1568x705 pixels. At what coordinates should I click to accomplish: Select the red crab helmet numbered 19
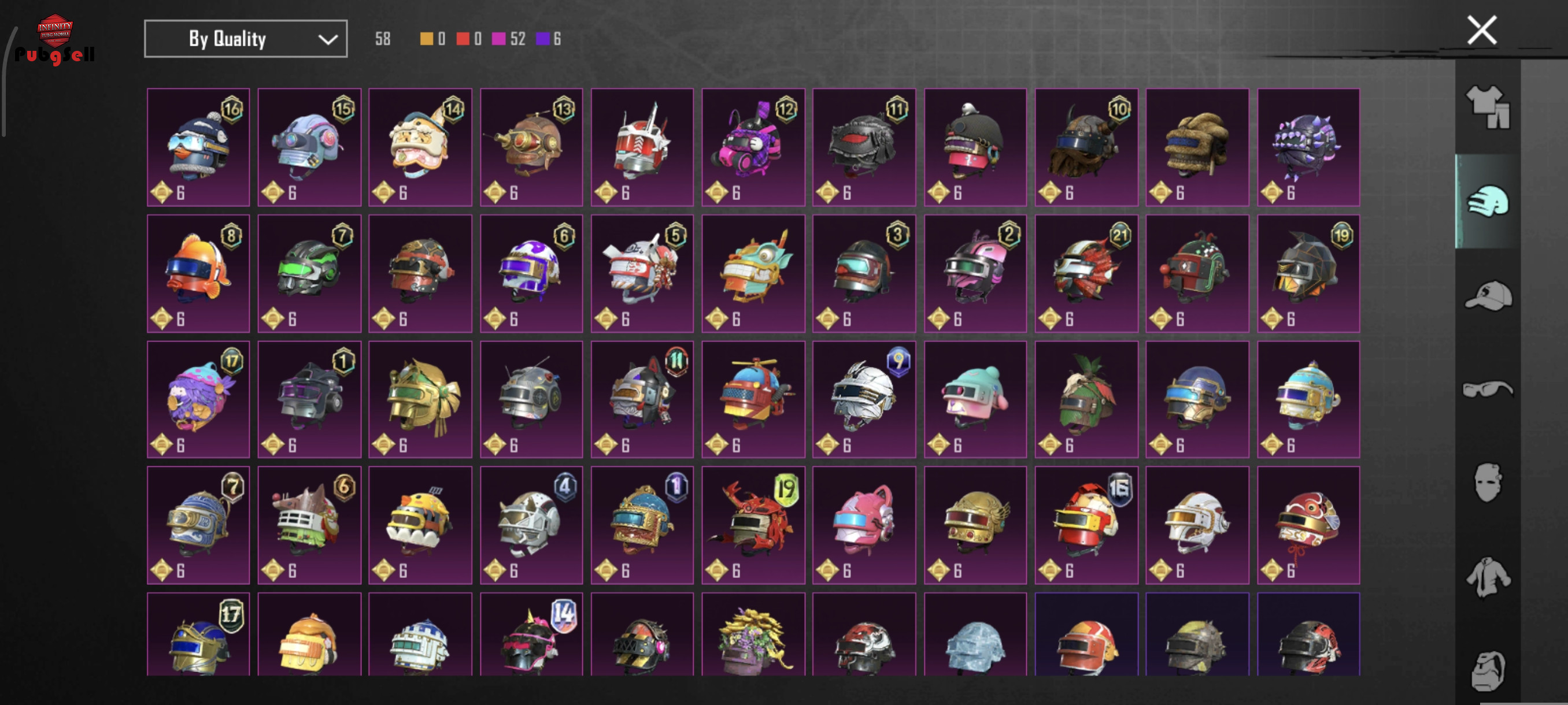point(753,525)
